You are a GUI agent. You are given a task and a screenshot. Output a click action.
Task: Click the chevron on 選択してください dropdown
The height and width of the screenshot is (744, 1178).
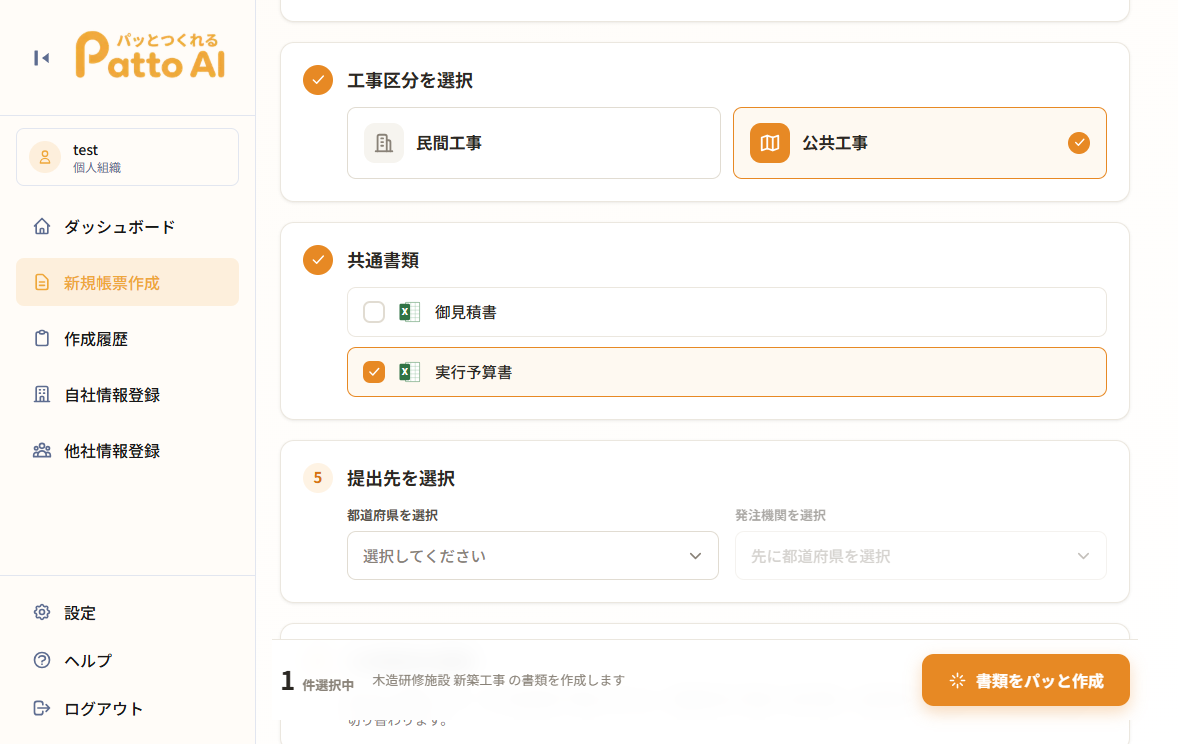[695, 556]
